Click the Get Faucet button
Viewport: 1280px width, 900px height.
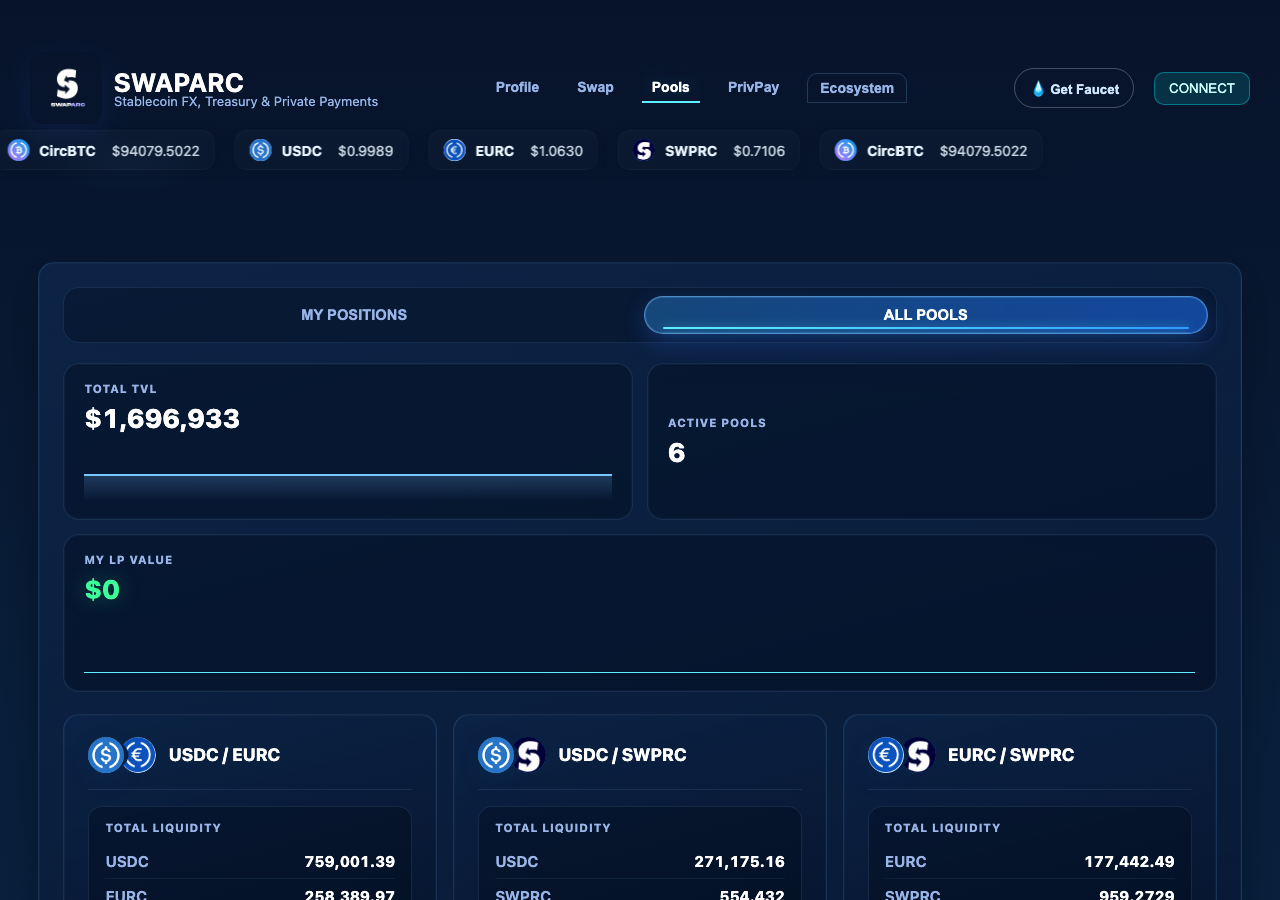tap(1074, 88)
